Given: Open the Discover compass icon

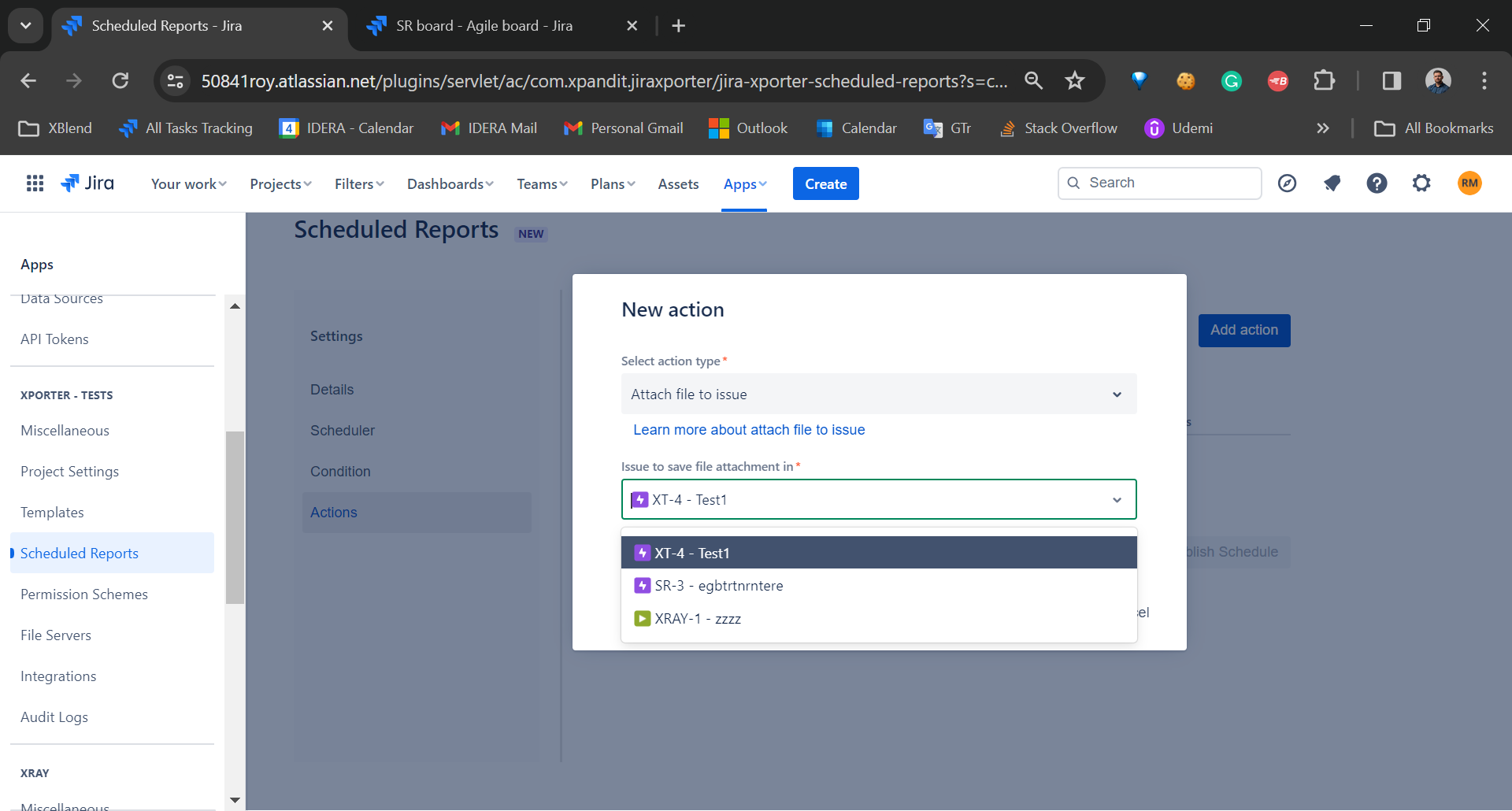Looking at the screenshot, I should [x=1287, y=183].
